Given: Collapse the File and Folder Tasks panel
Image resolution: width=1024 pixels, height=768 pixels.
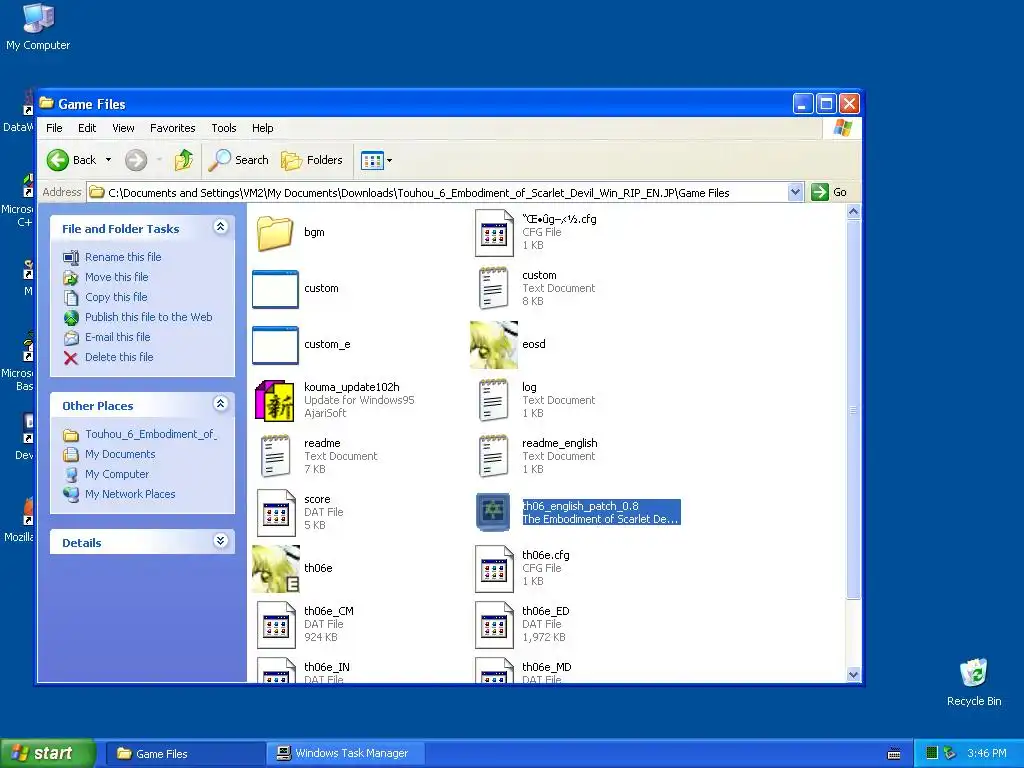Looking at the screenshot, I should (x=220, y=227).
